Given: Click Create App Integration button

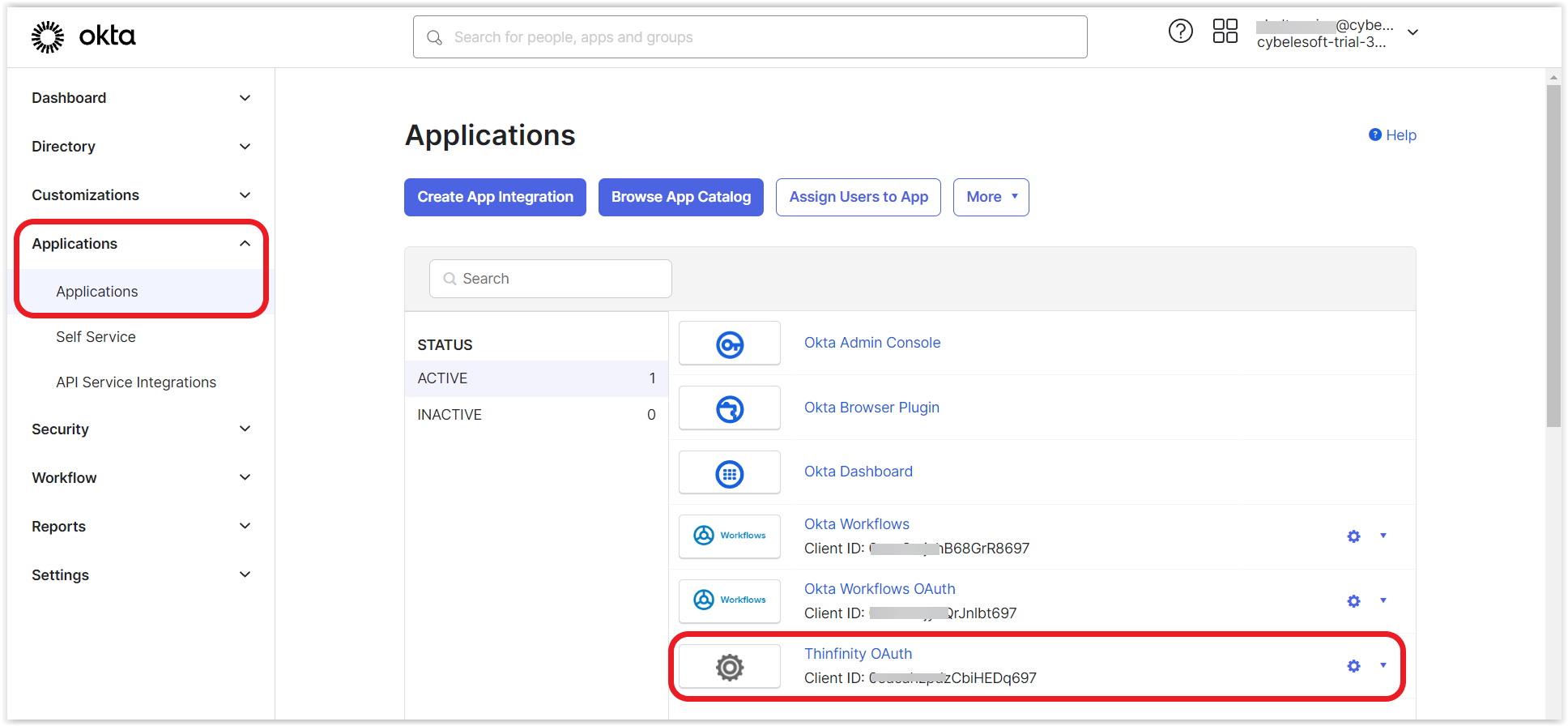Looking at the screenshot, I should (495, 197).
